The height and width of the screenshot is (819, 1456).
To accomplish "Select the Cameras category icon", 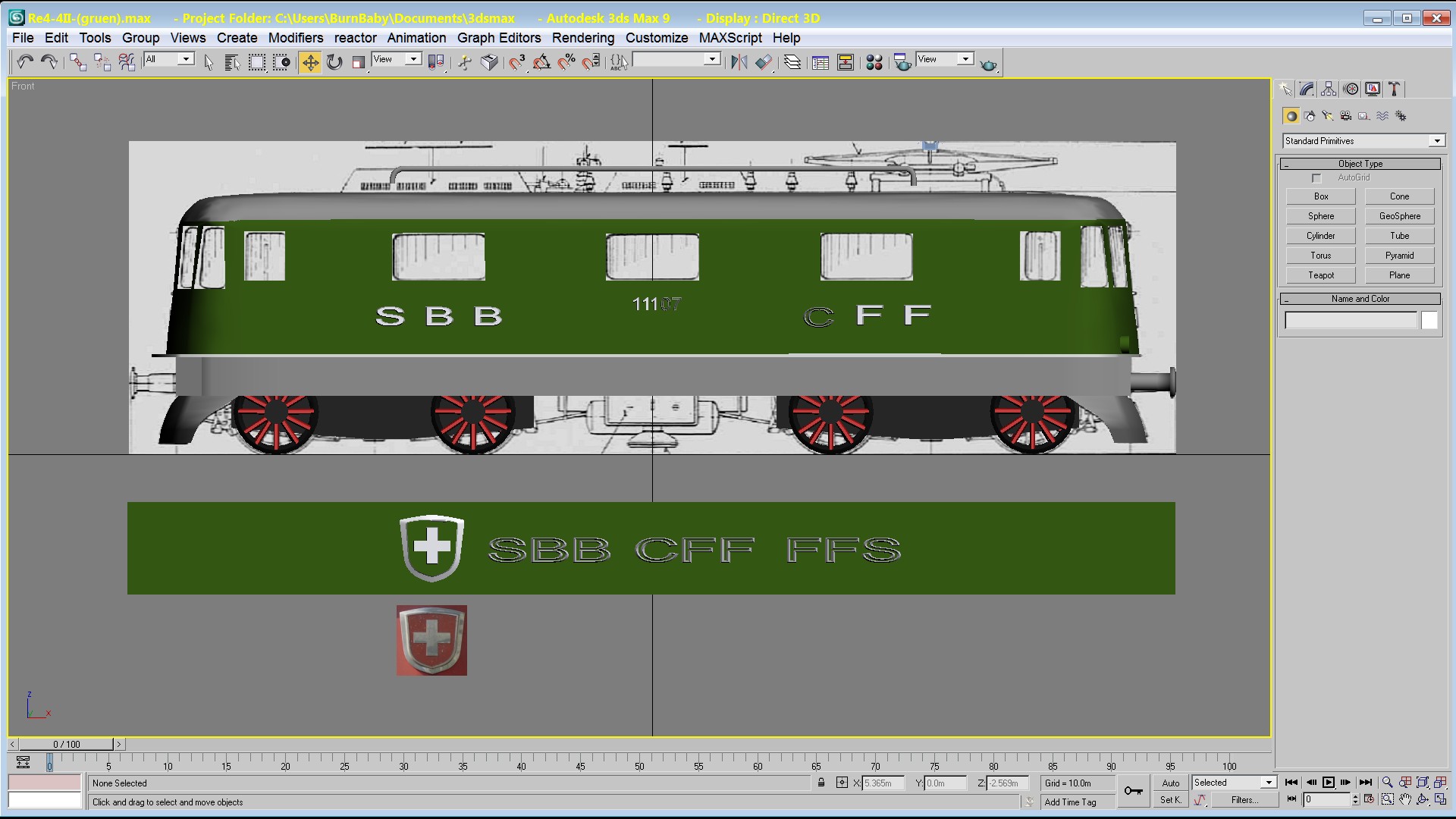I will (x=1345, y=116).
